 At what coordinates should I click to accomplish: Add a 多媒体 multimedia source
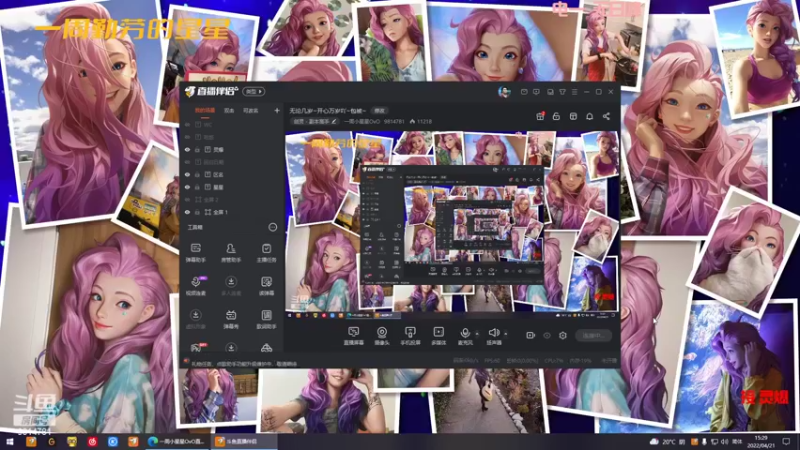tap(438, 336)
